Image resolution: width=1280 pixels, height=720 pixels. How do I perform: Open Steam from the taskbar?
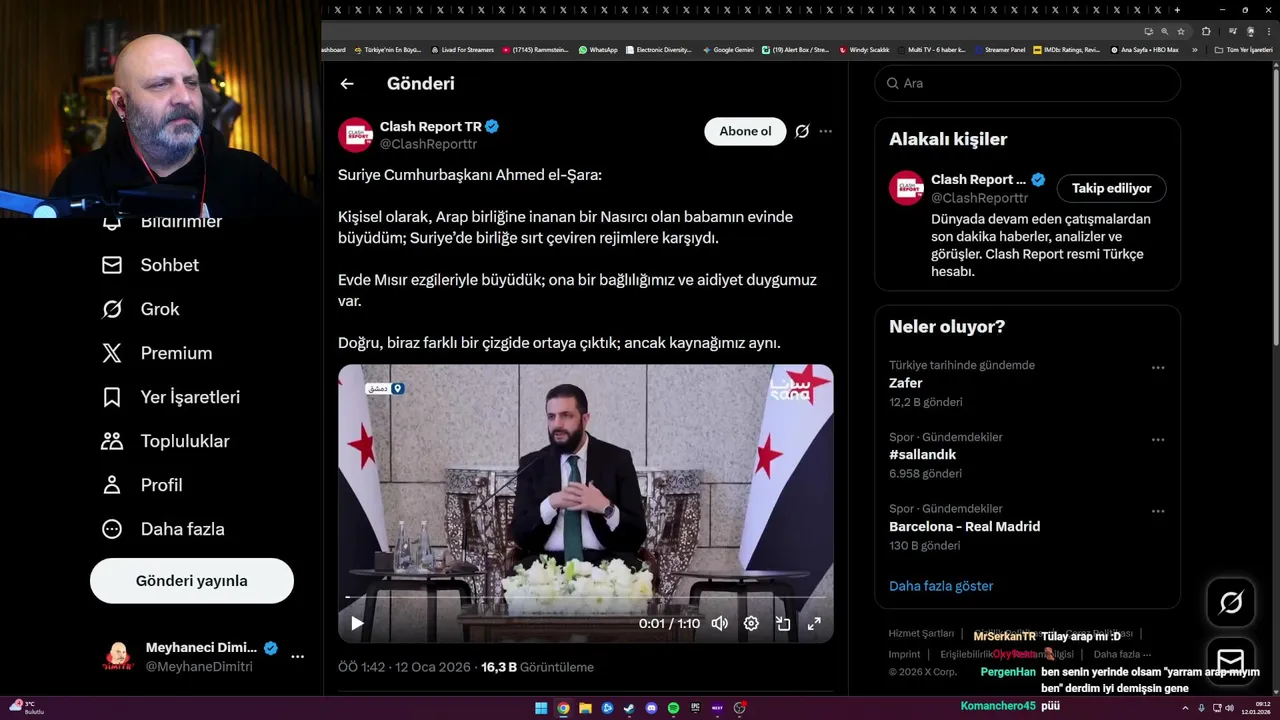(629, 708)
